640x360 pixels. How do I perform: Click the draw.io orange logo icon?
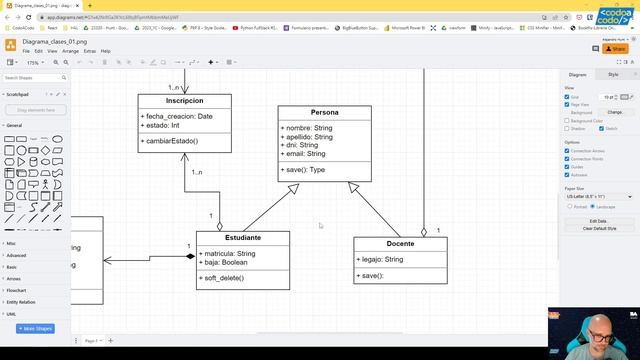11,45
